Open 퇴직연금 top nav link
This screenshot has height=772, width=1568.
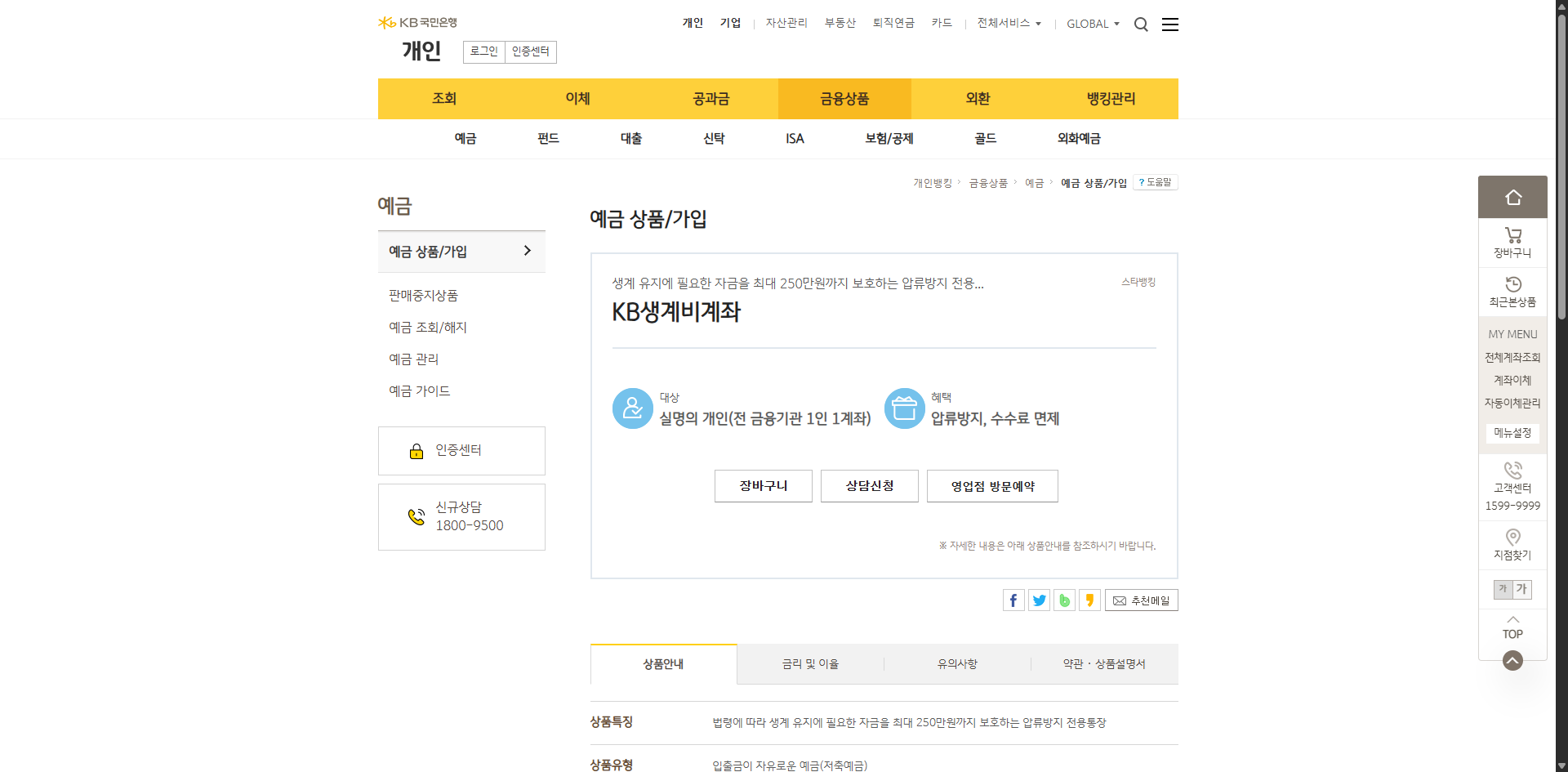tap(893, 23)
